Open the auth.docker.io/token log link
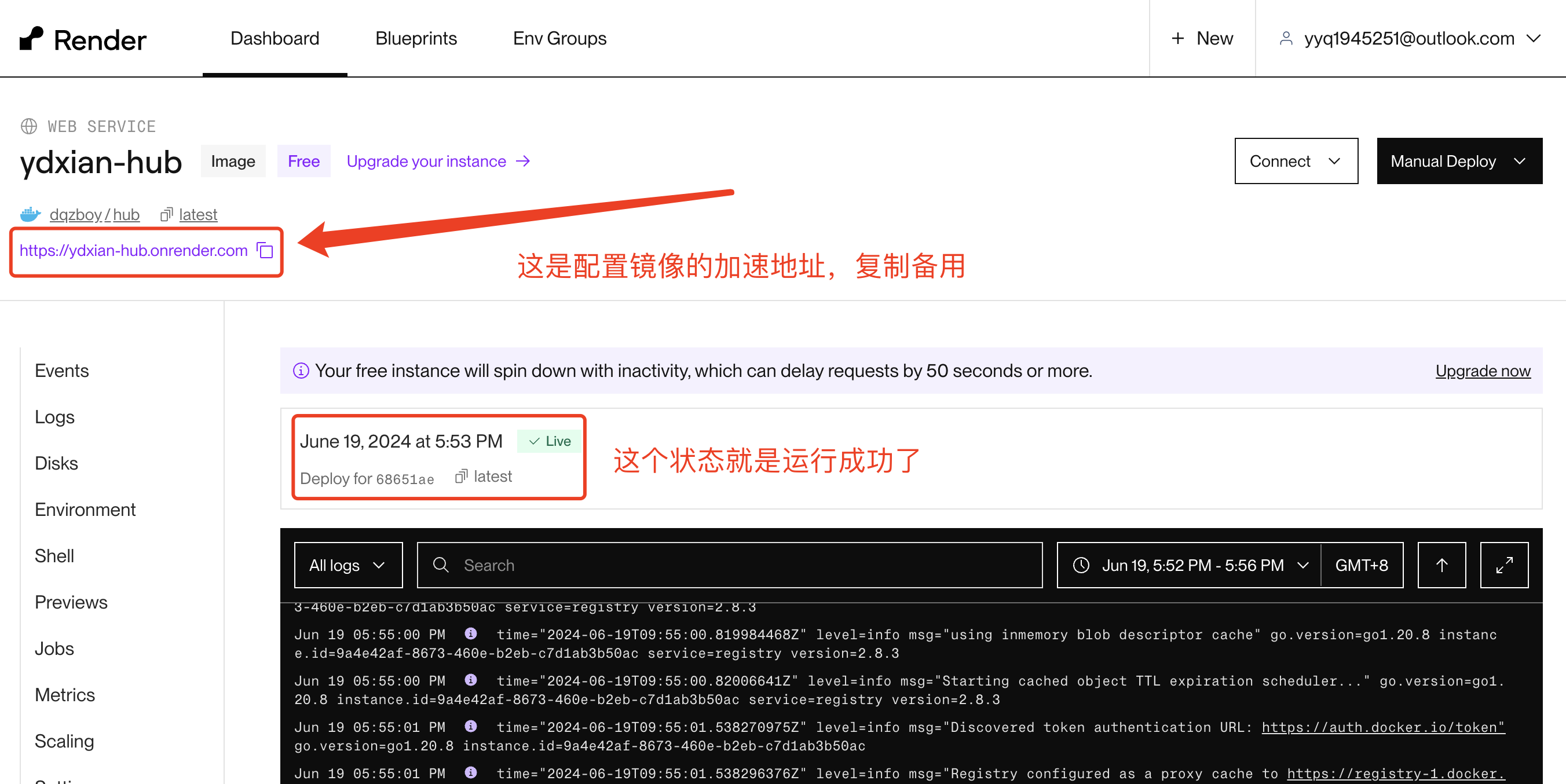This screenshot has height=784, width=1566. 1382,727
